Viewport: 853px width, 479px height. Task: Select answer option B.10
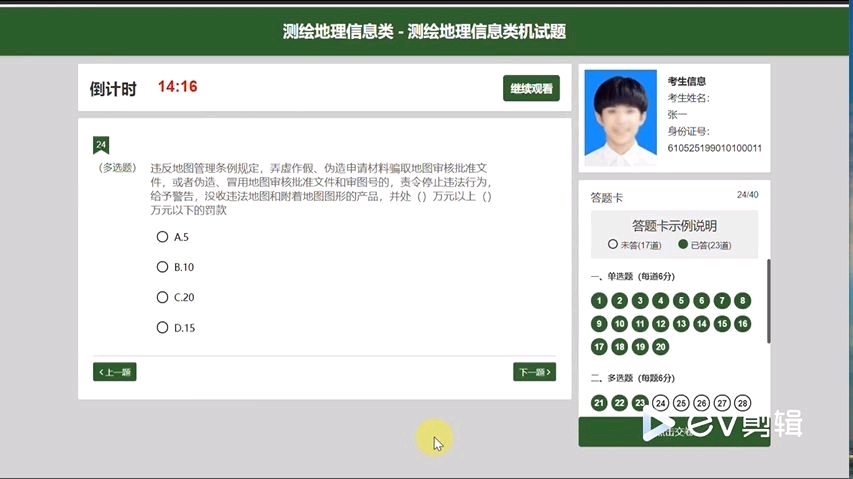162,267
